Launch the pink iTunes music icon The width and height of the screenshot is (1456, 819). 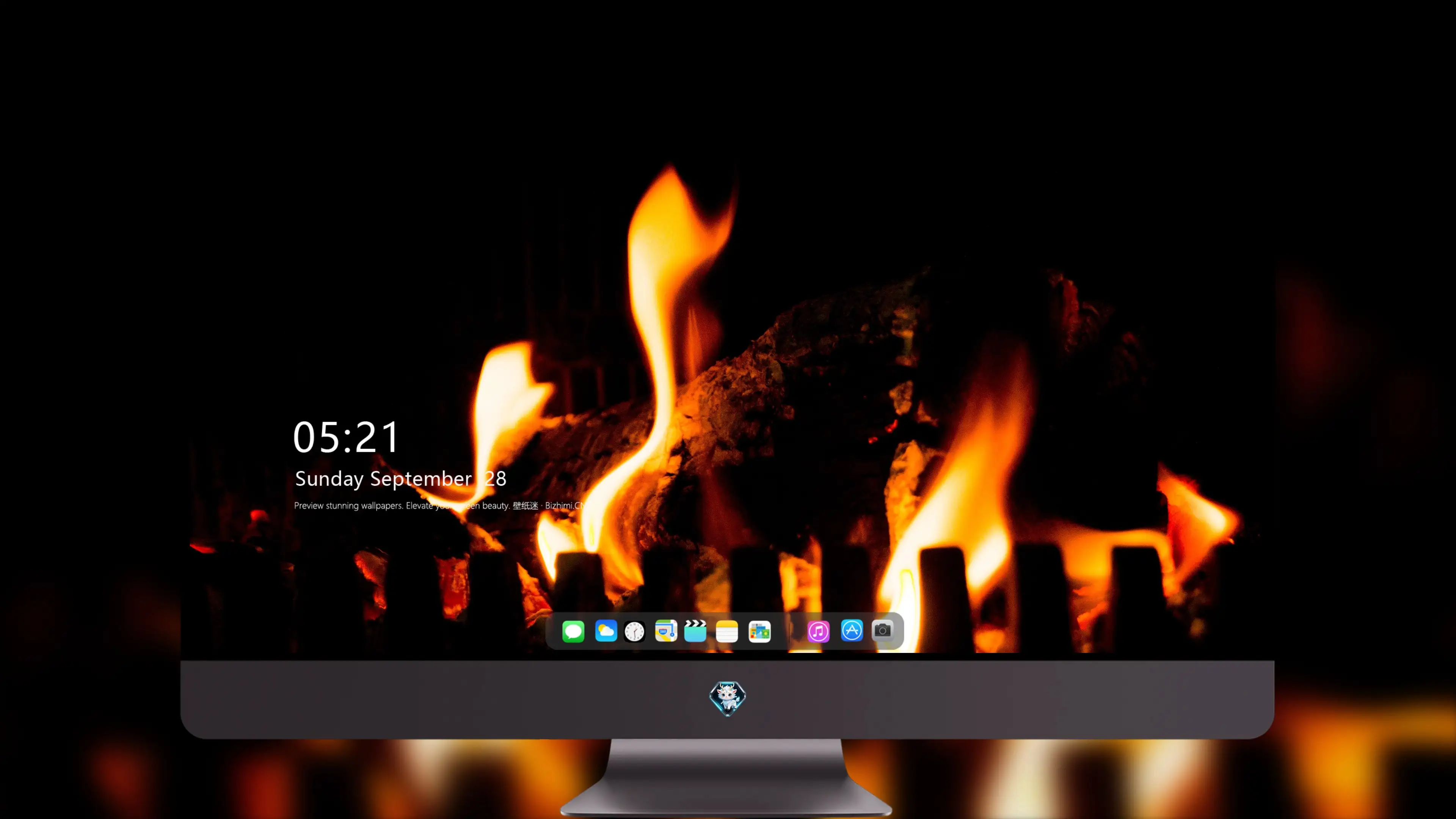click(819, 631)
